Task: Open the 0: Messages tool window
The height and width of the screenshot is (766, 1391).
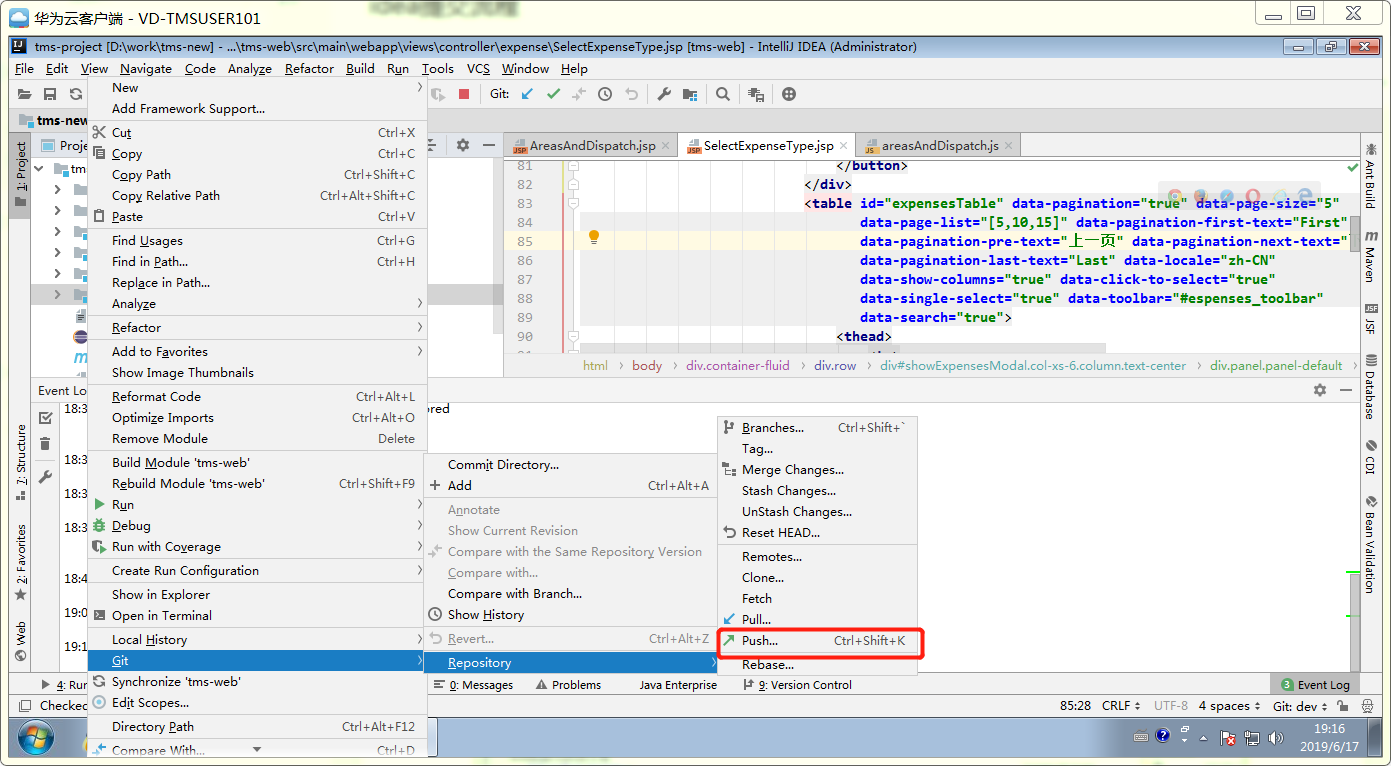Action: tap(473, 685)
